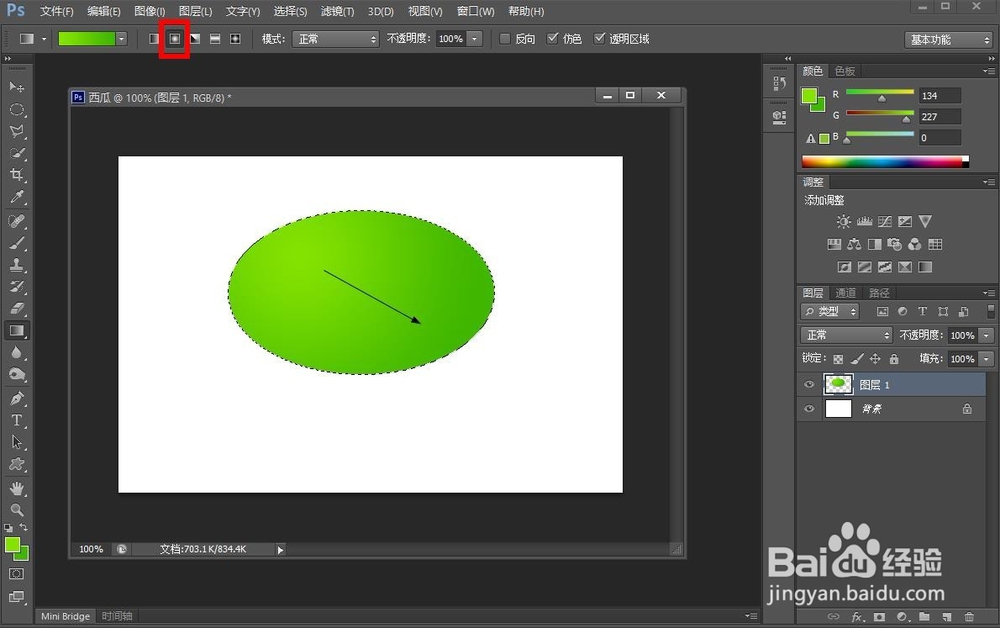This screenshot has height=628, width=1000.
Task: Toggle the 仿色 (Dither) checkbox
Action: (x=552, y=39)
